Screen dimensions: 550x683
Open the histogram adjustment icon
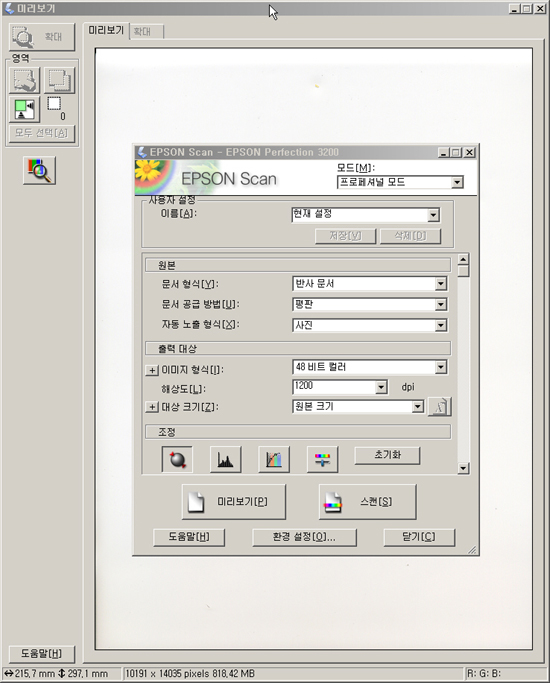click(225, 459)
